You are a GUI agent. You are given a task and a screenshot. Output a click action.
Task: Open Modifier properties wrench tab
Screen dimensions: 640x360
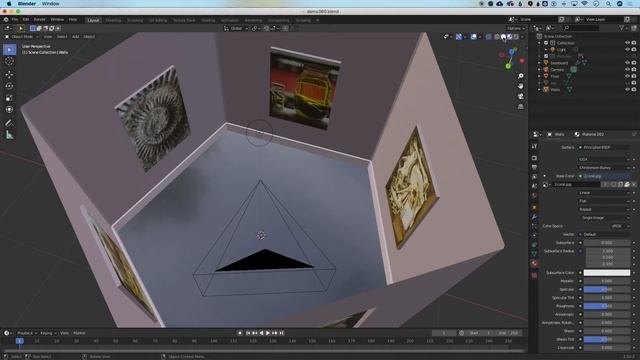click(x=534, y=217)
